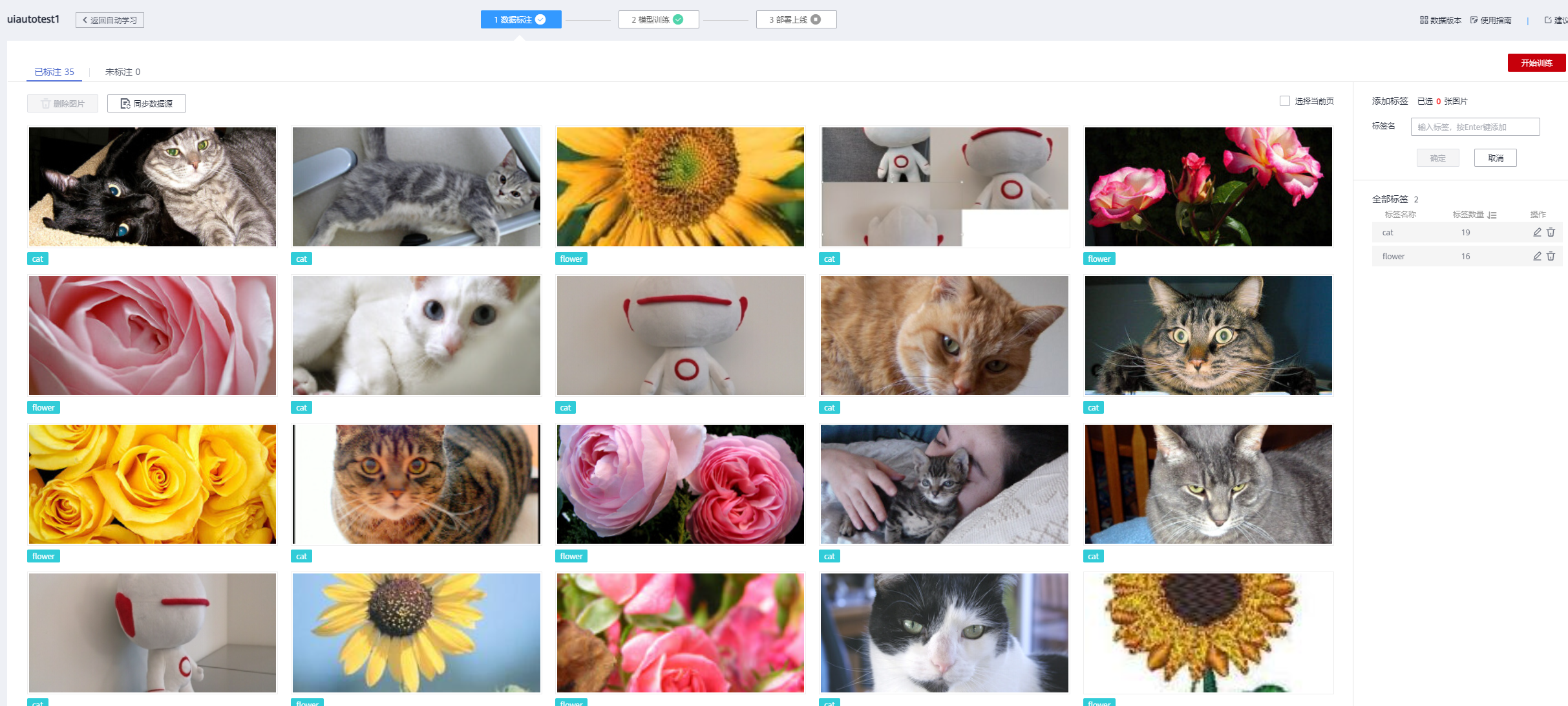The width and height of the screenshot is (1568, 706).
Task: Click trash icon for flower label
Action: [x=1551, y=256]
